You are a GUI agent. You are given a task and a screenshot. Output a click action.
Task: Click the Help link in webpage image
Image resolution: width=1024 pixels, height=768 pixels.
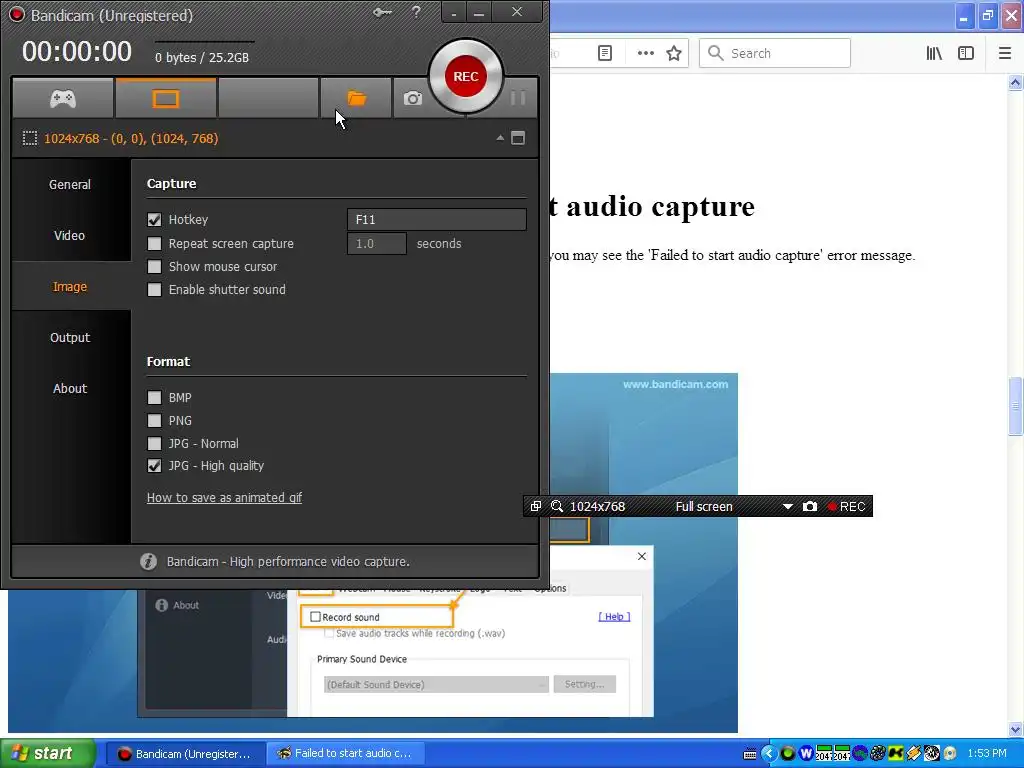pos(614,616)
